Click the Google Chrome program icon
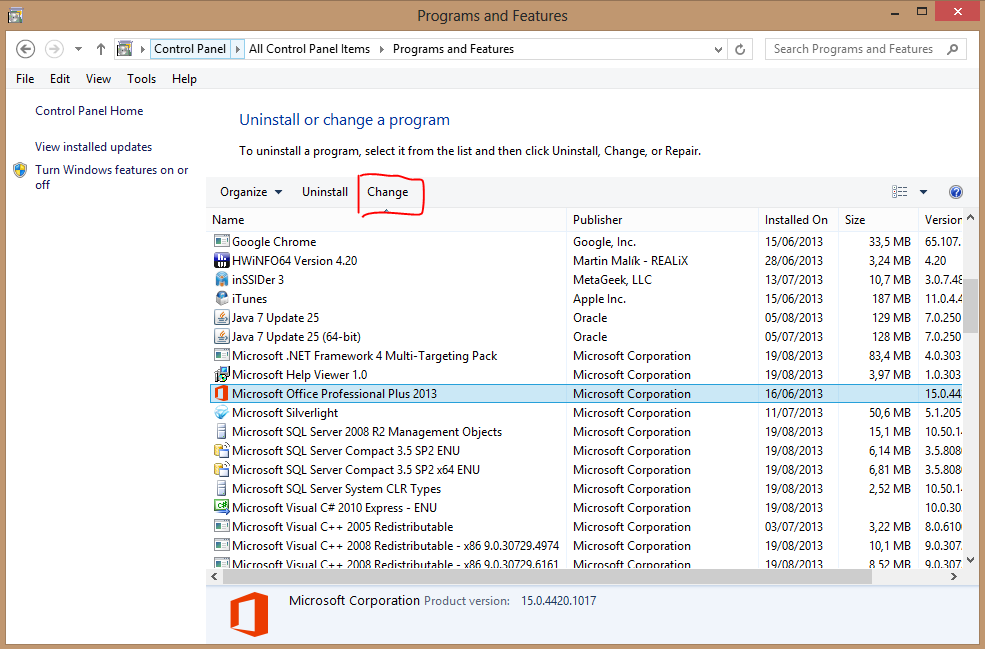The image size is (985, 649). click(221, 241)
